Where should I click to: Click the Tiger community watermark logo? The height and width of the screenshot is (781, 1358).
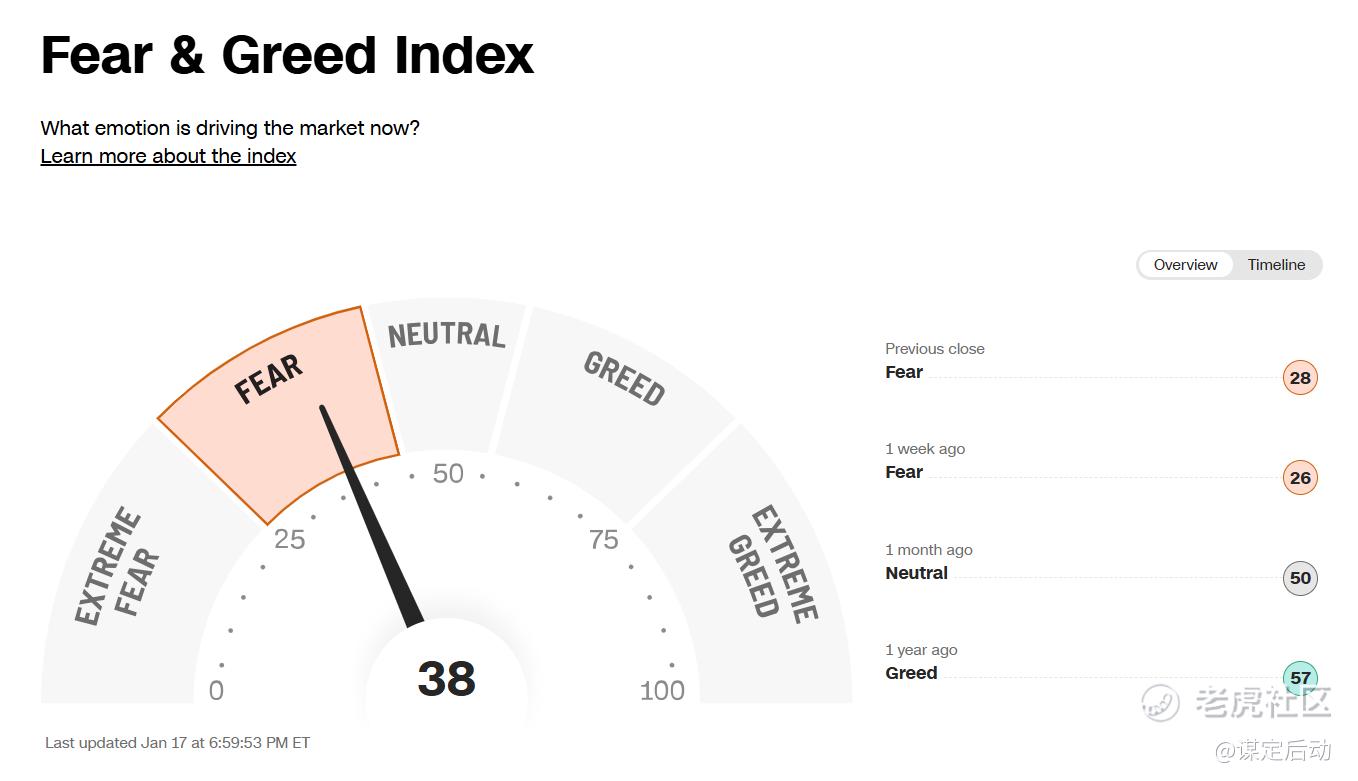pyautogui.click(x=1162, y=702)
